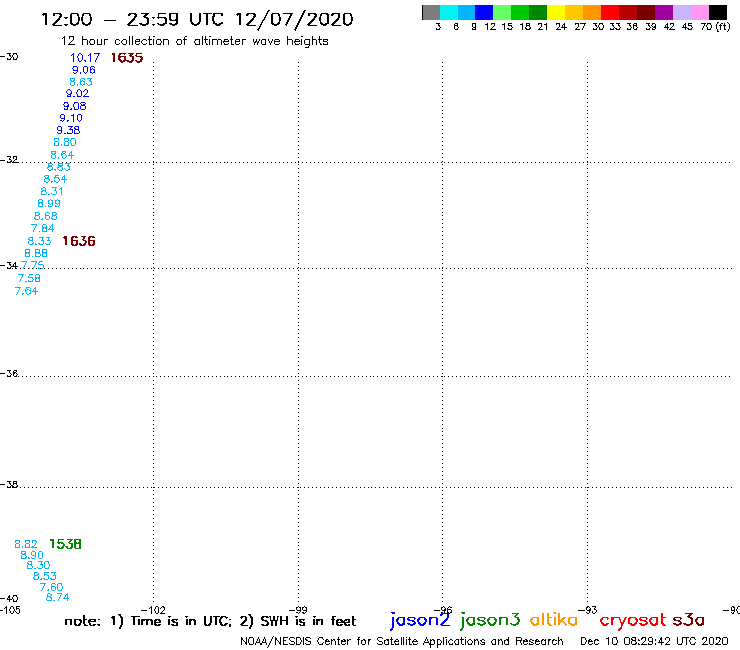
Task: Select the 8.53 wave height reading
Action: click(45, 576)
